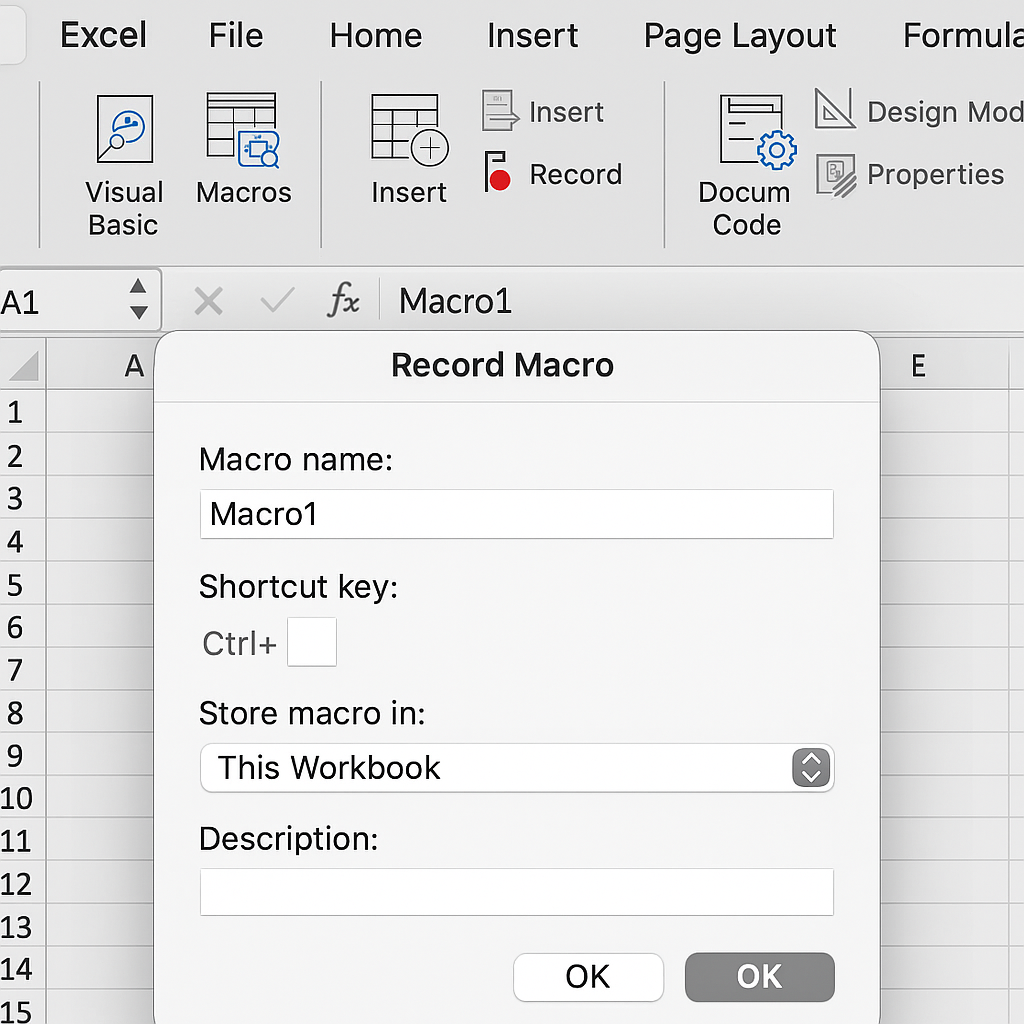Open Properties in the ribbon
Screen dimensions: 1024x1024
tap(910, 174)
